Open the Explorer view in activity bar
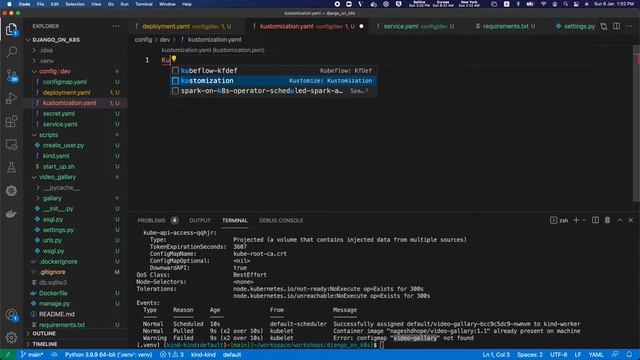The image size is (640, 360). 11,29
